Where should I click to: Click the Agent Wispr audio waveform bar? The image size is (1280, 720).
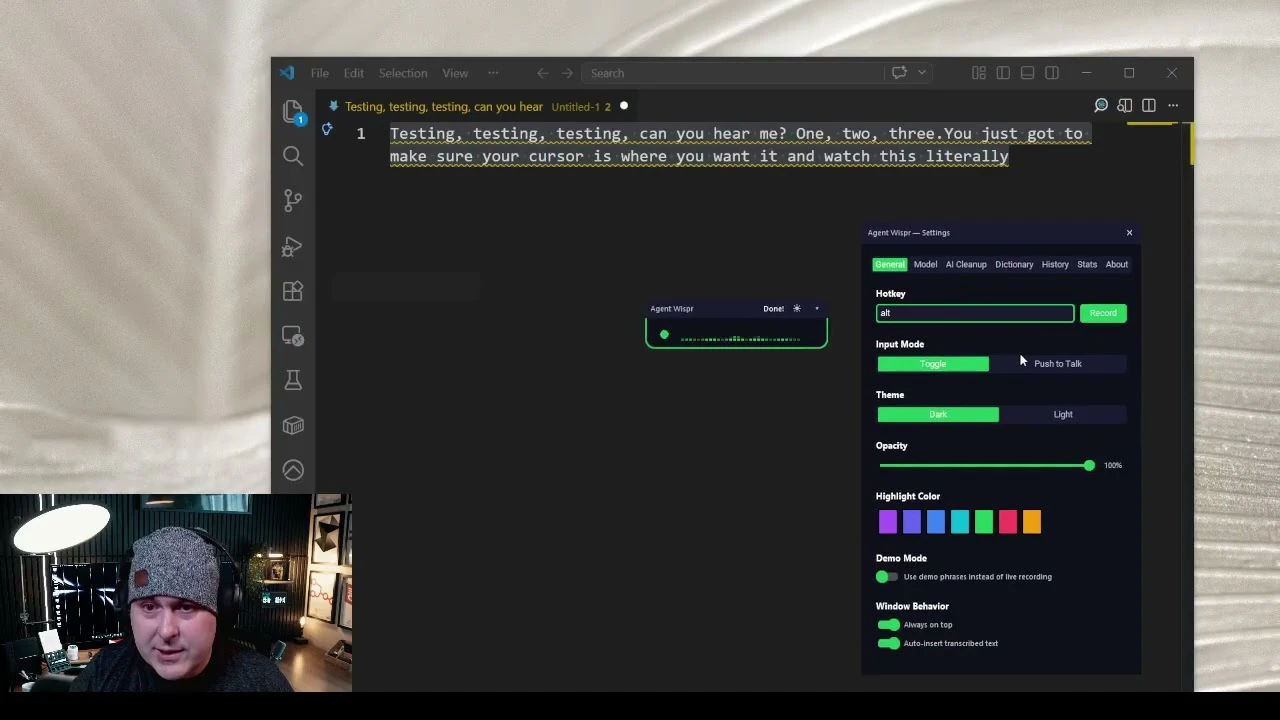pos(740,339)
